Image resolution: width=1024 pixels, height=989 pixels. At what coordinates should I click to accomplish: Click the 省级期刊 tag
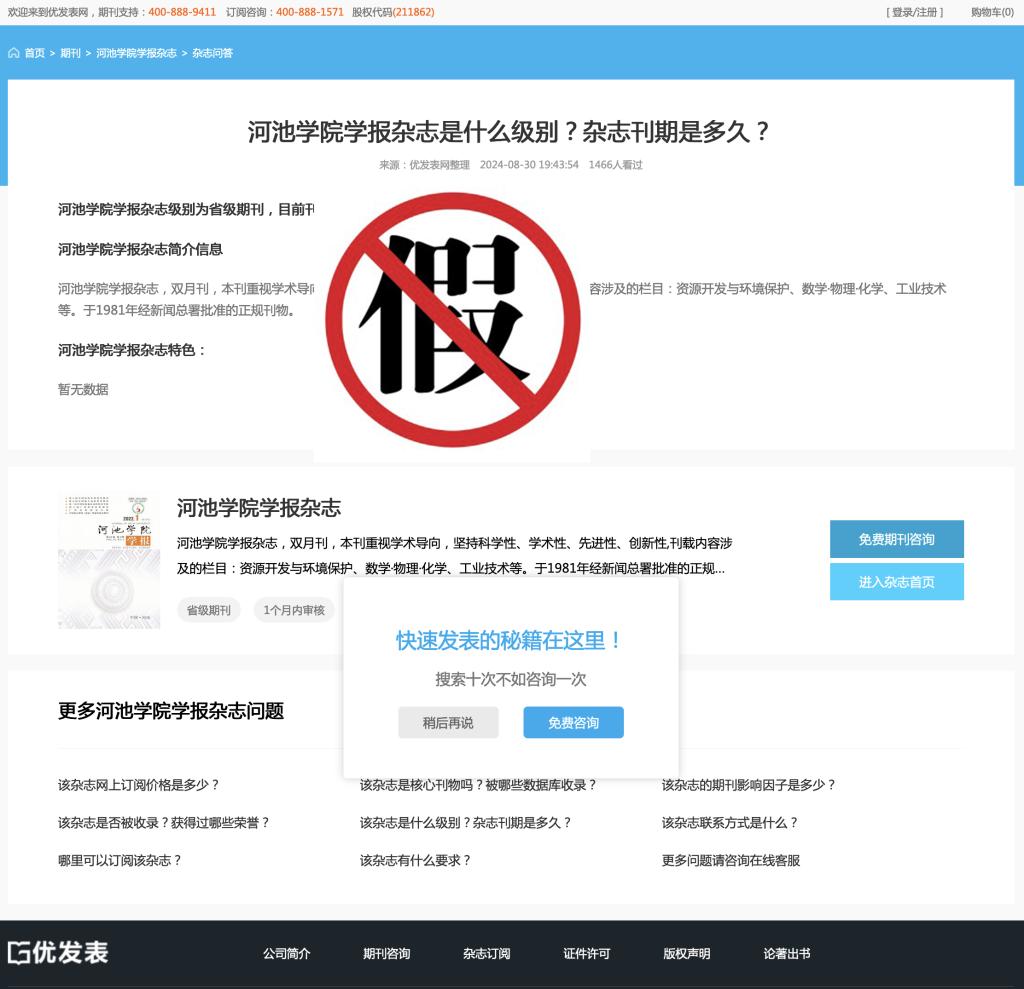209,610
